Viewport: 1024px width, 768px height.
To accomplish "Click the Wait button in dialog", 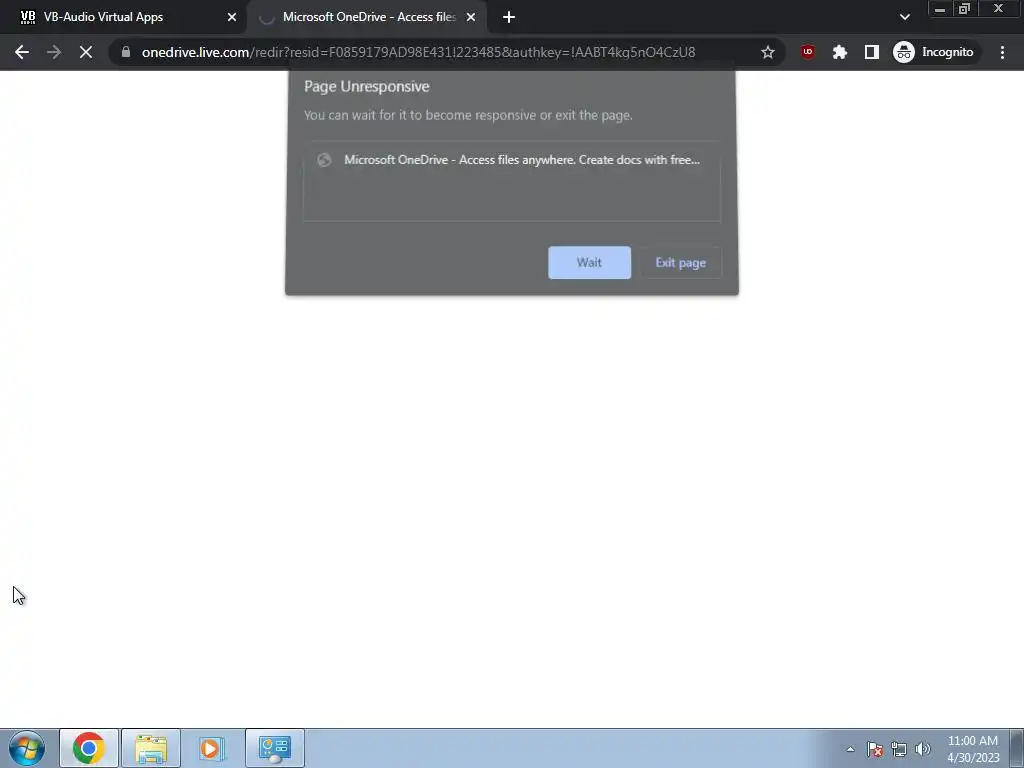I will (x=589, y=263).
